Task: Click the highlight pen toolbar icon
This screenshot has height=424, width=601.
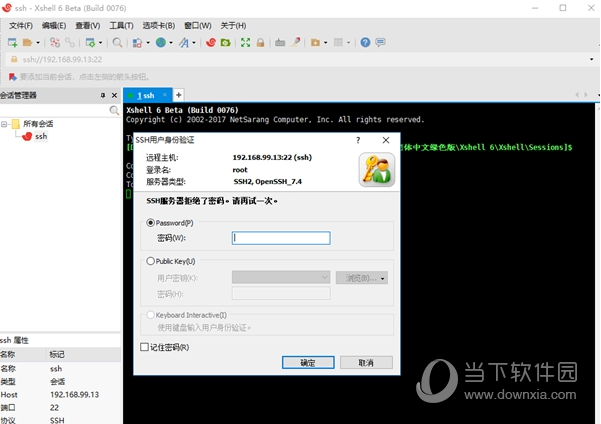Action: pos(295,43)
